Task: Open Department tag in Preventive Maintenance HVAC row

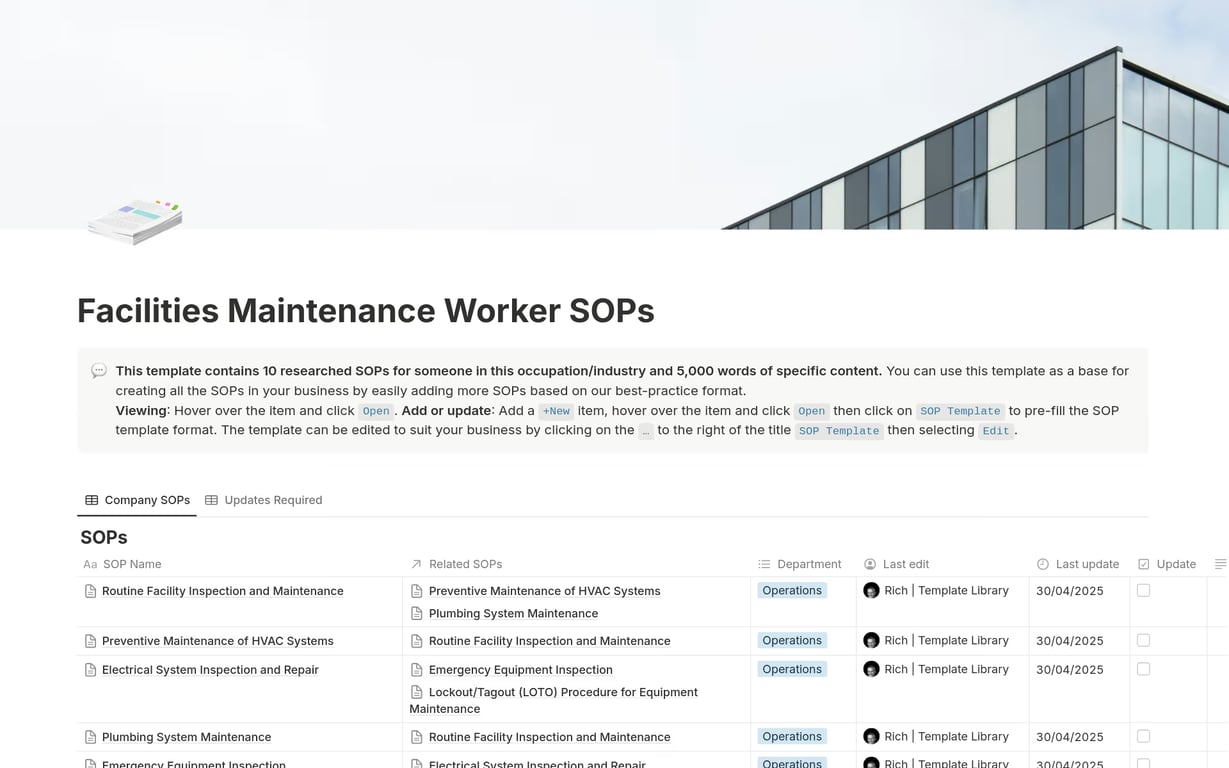Action: 792,640
